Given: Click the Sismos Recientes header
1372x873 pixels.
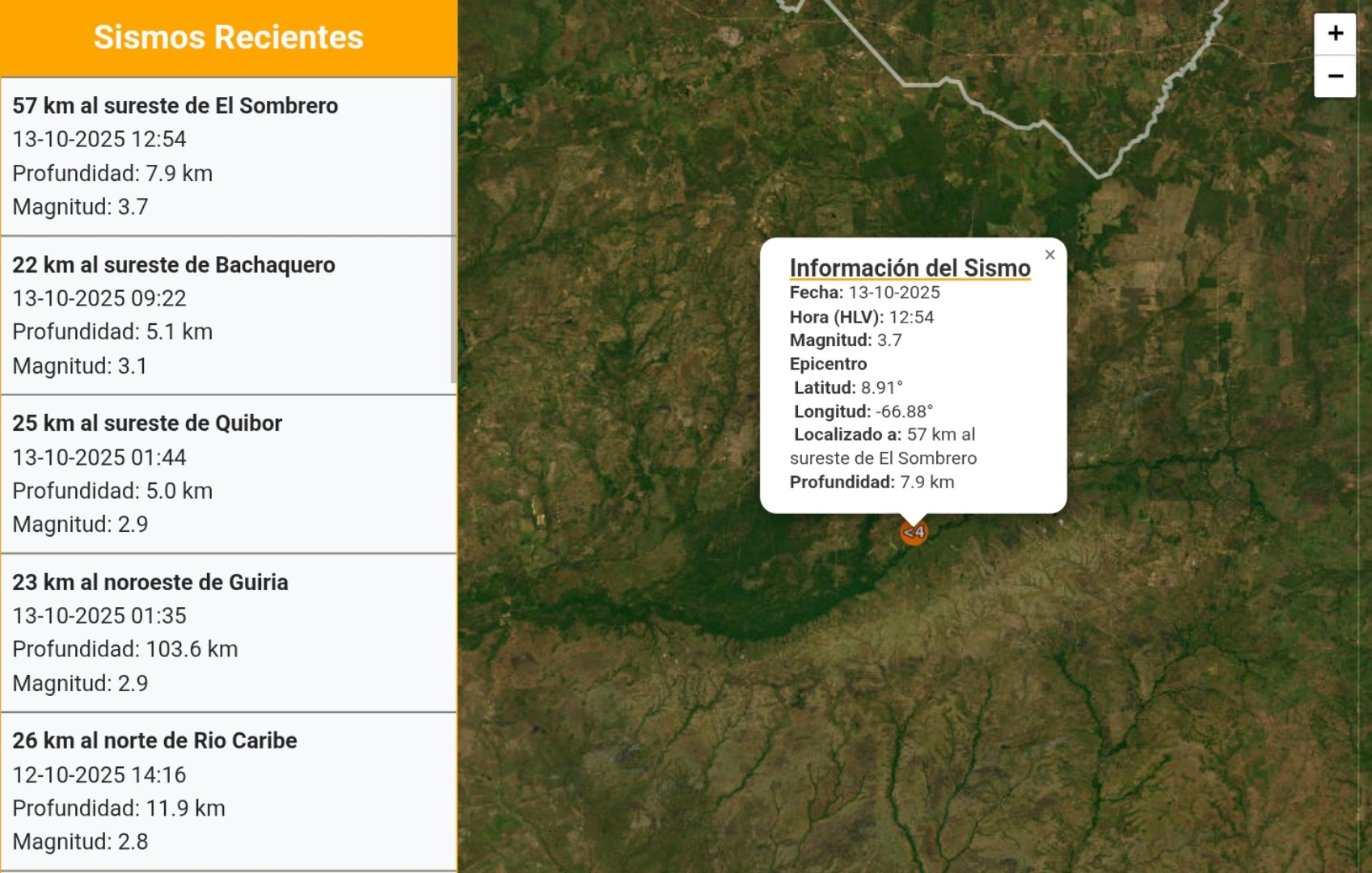Looking at the screenshot, I should tap(229, 38).
